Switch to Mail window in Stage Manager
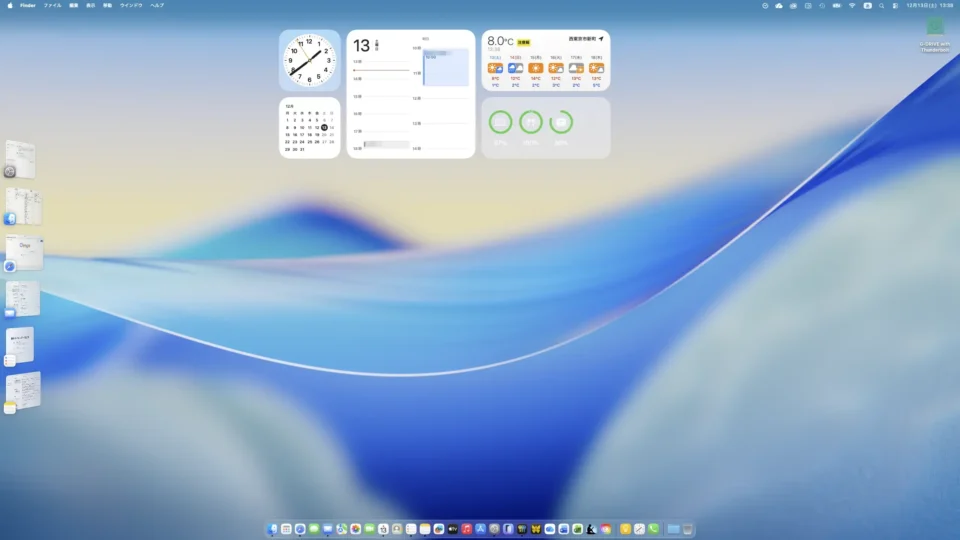Viewport: 960px width, 540px height. pyautogui.click(x=22, y=299)
